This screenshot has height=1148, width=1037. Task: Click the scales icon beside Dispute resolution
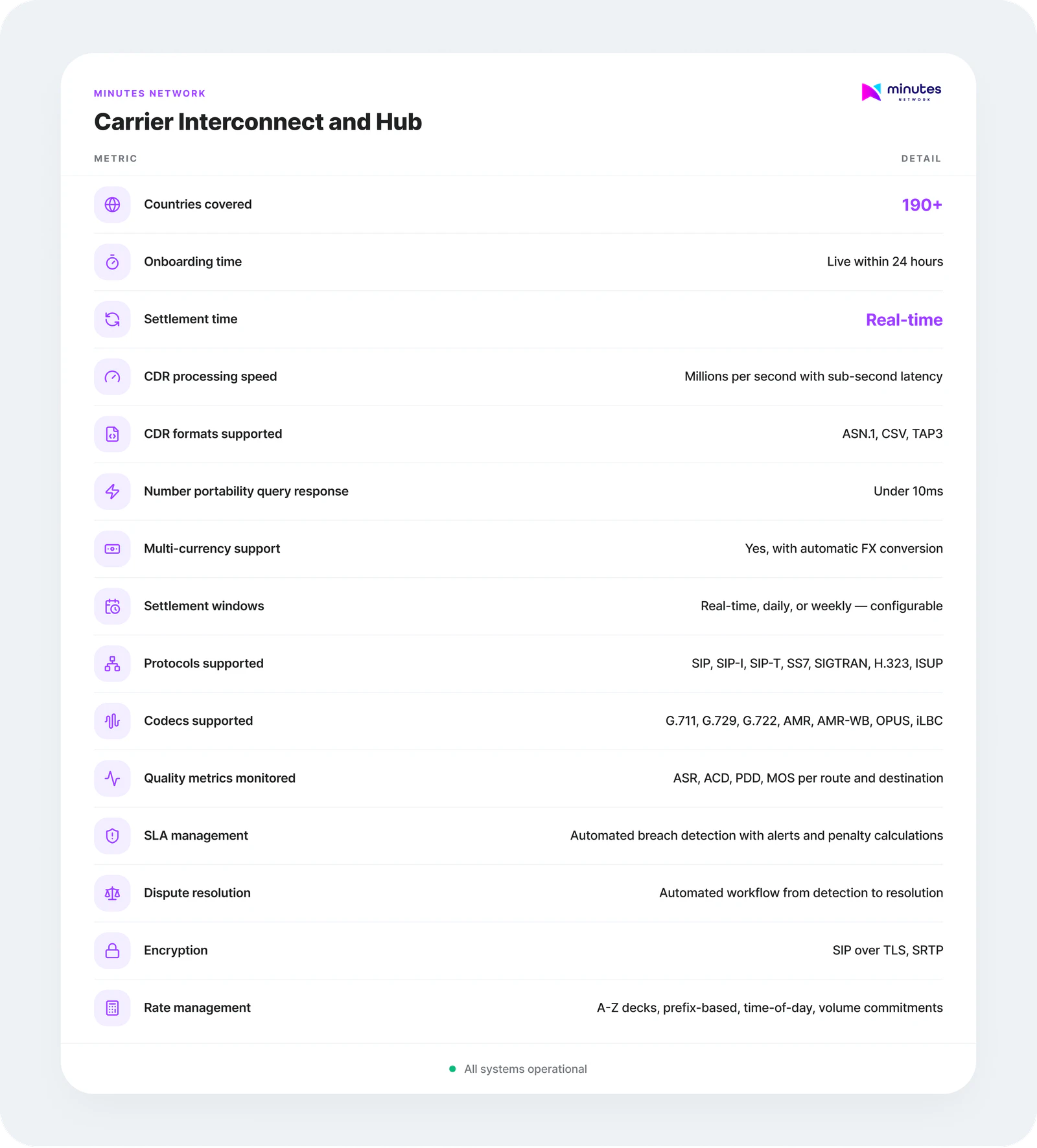tap(112, 893)
